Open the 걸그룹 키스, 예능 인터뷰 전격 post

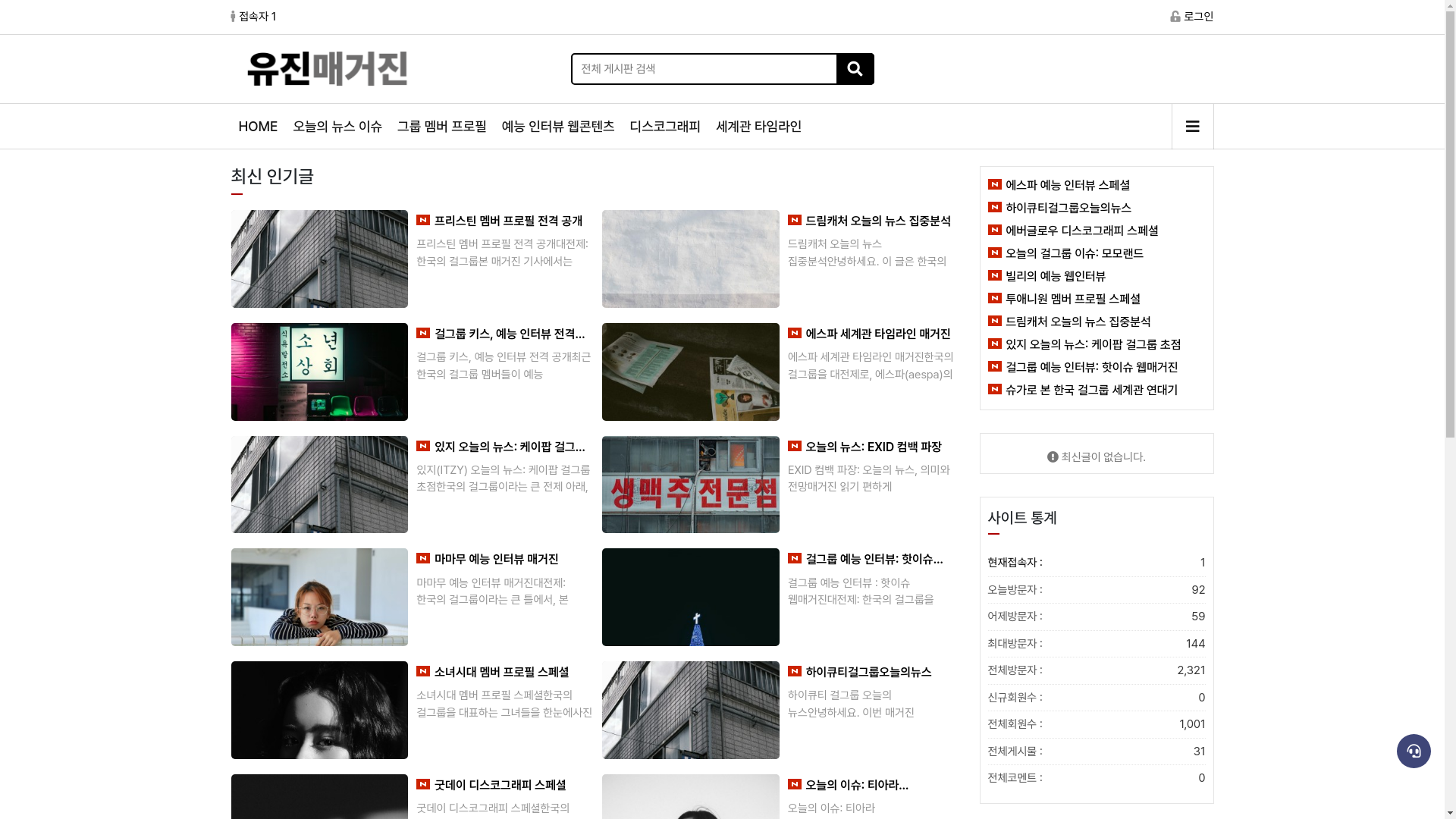pos(510,334)
